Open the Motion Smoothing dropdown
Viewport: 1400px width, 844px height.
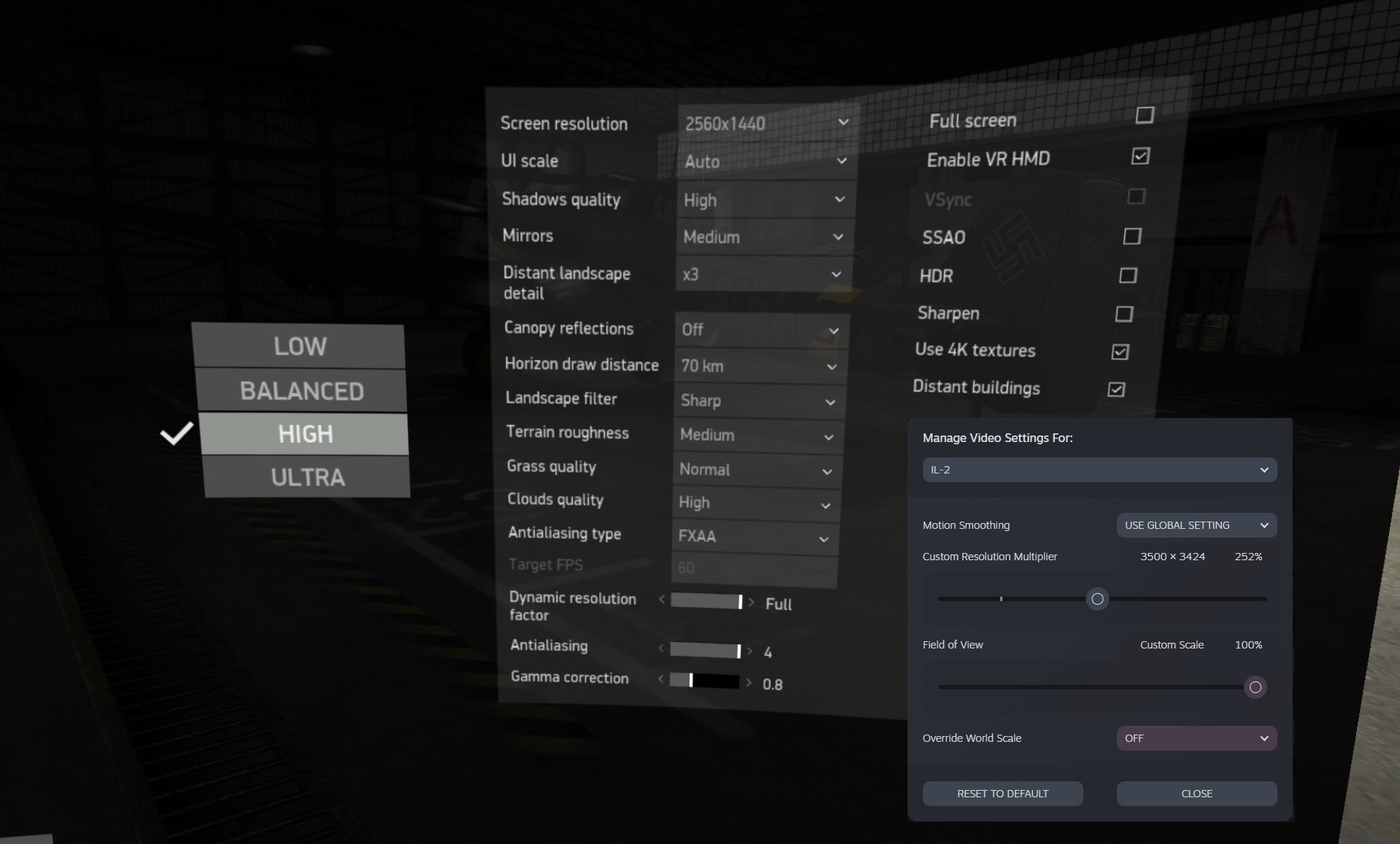[1196, 525]
